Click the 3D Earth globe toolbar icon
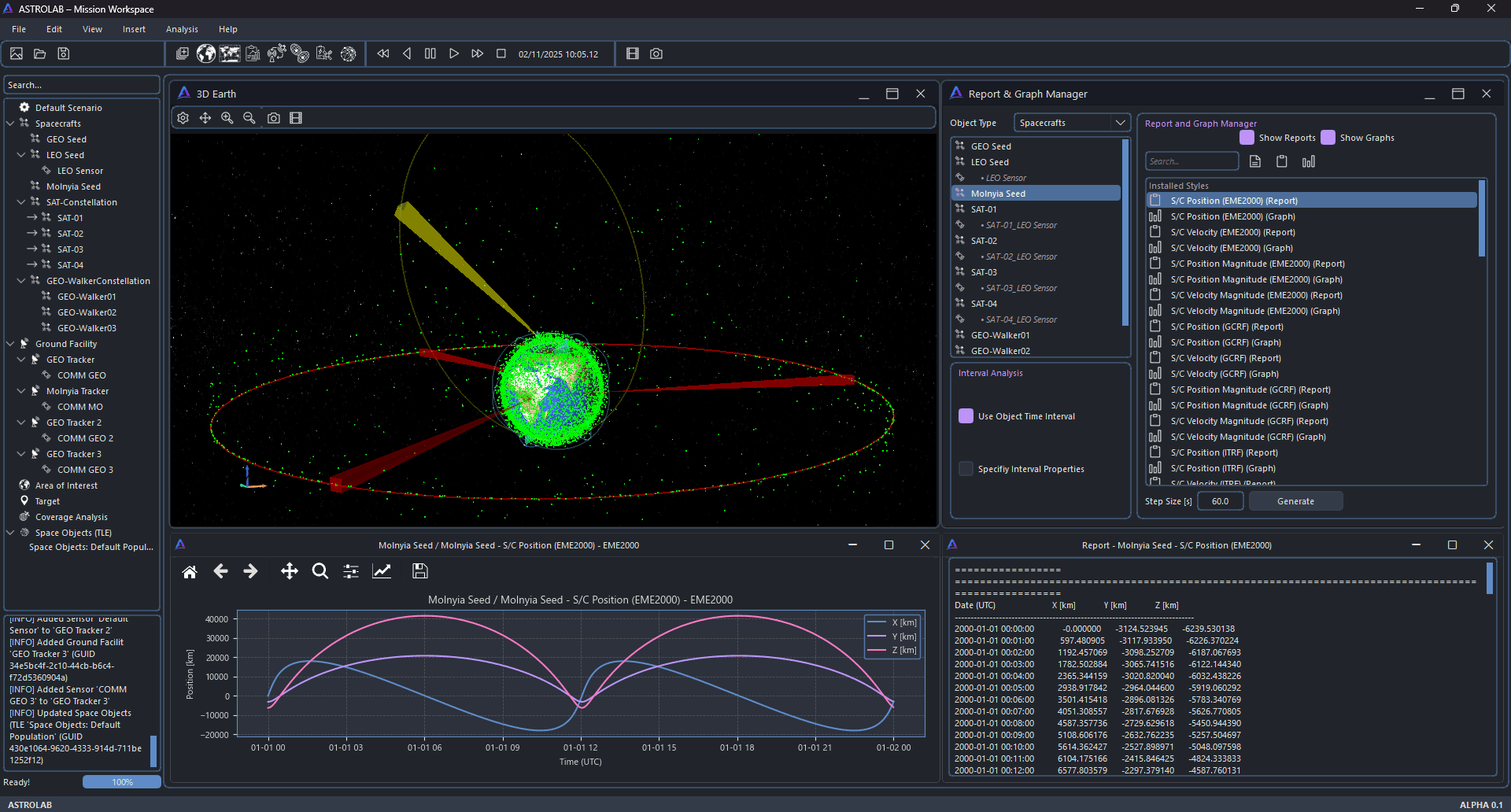1511x812 pixels. point(206,54)
